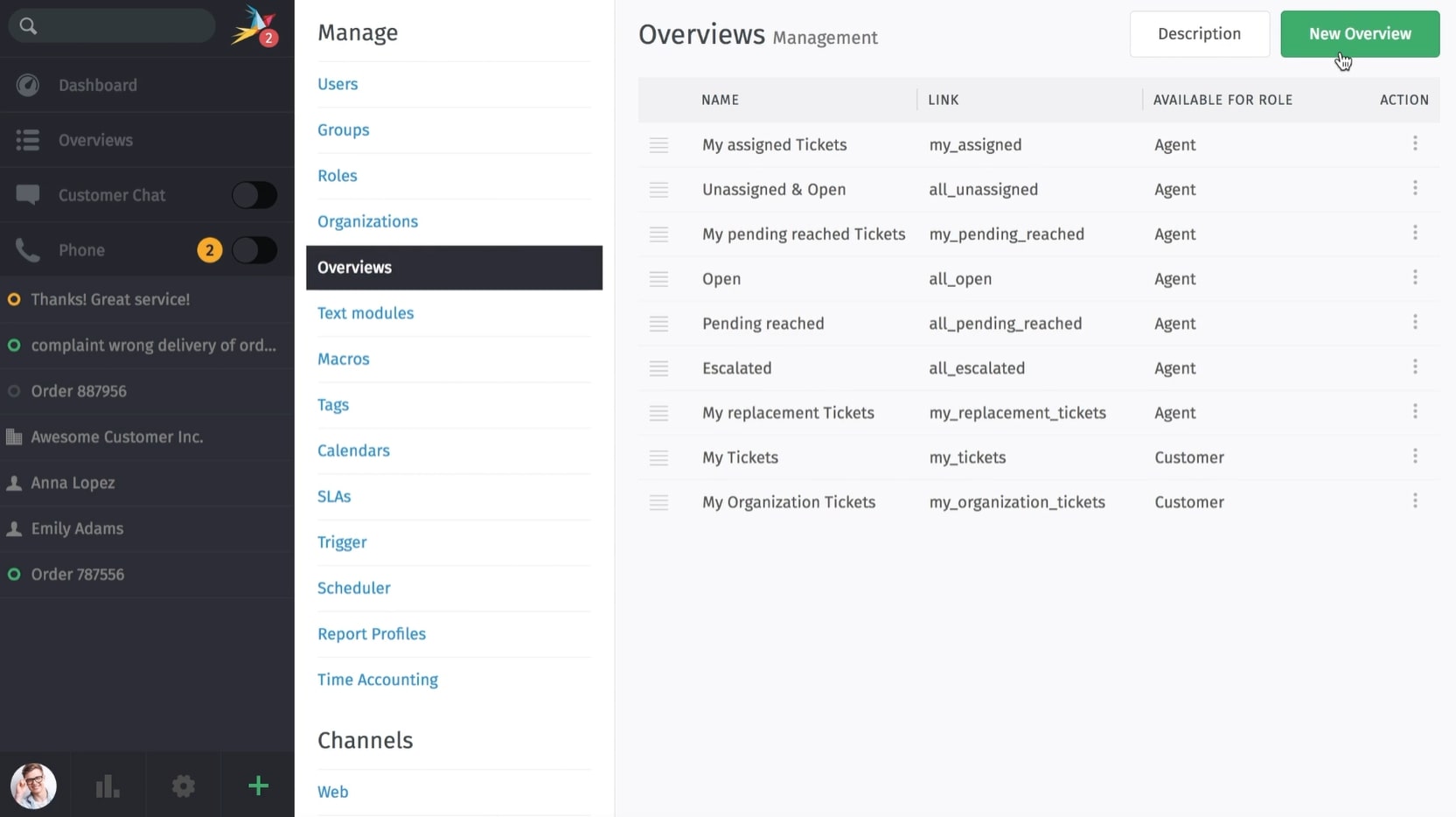Image resolution: width=1456 pixels, height=817 pixels.
Task: Enable the Phone toggle
Action: [x=254, y=250]
